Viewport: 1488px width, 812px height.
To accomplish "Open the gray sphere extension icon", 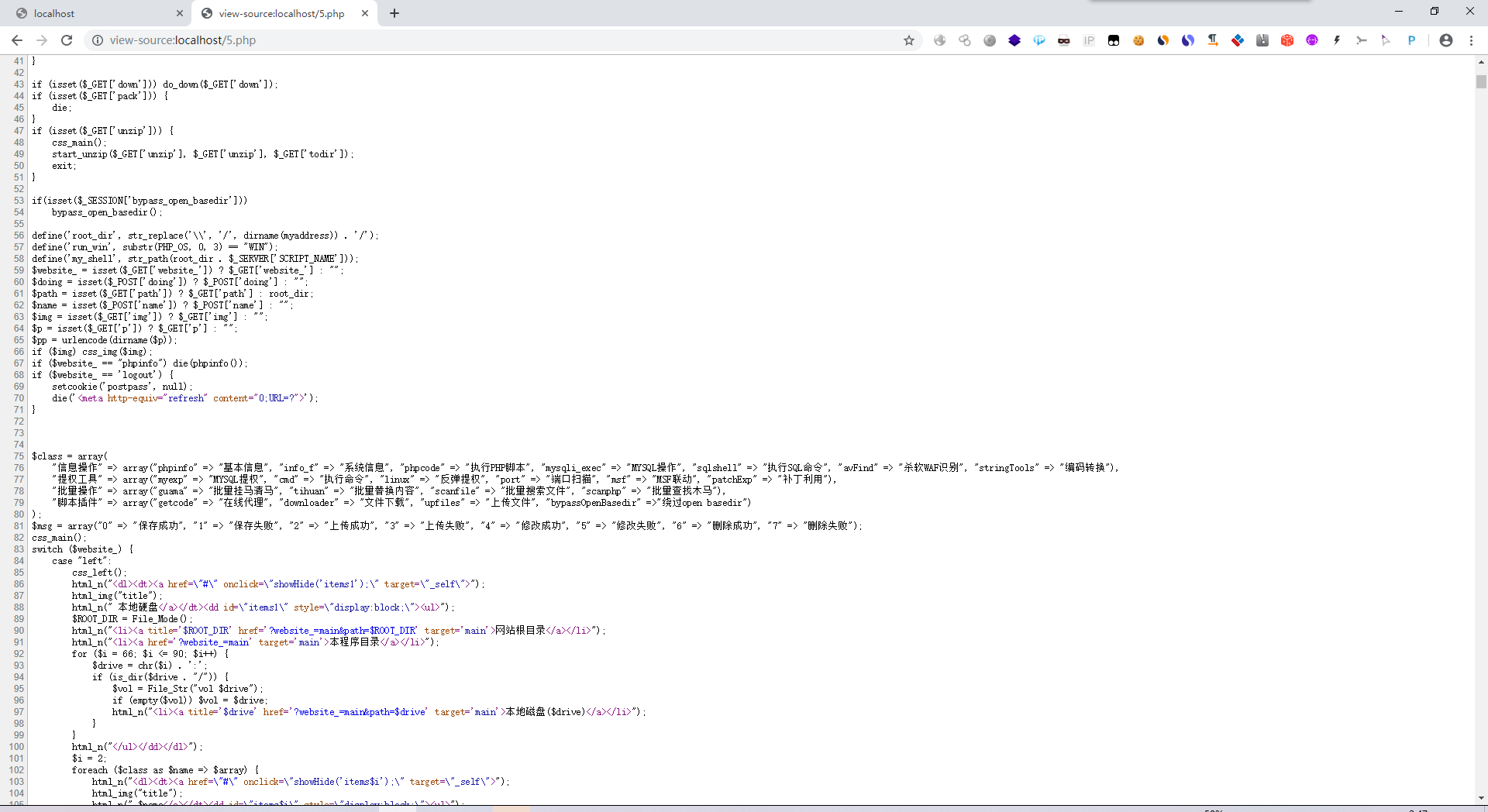I will tap(990, 40).
